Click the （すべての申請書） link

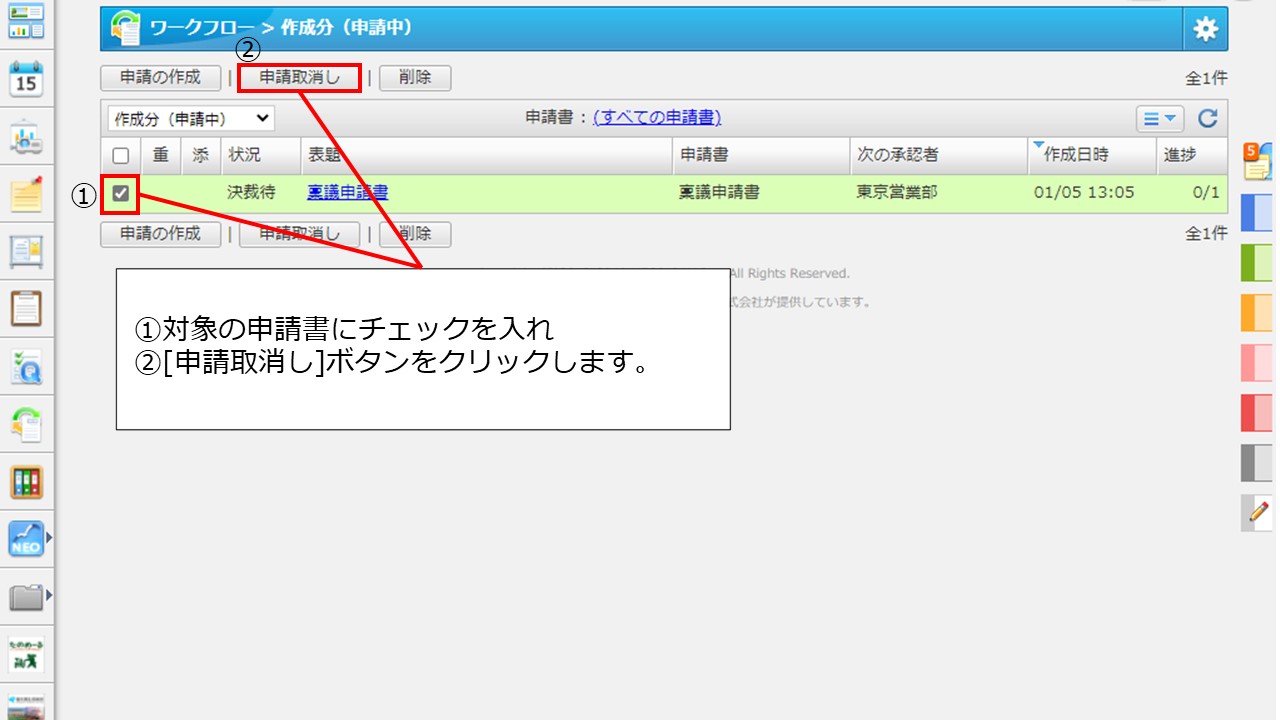pyautogui.click(x=657, y=118)
